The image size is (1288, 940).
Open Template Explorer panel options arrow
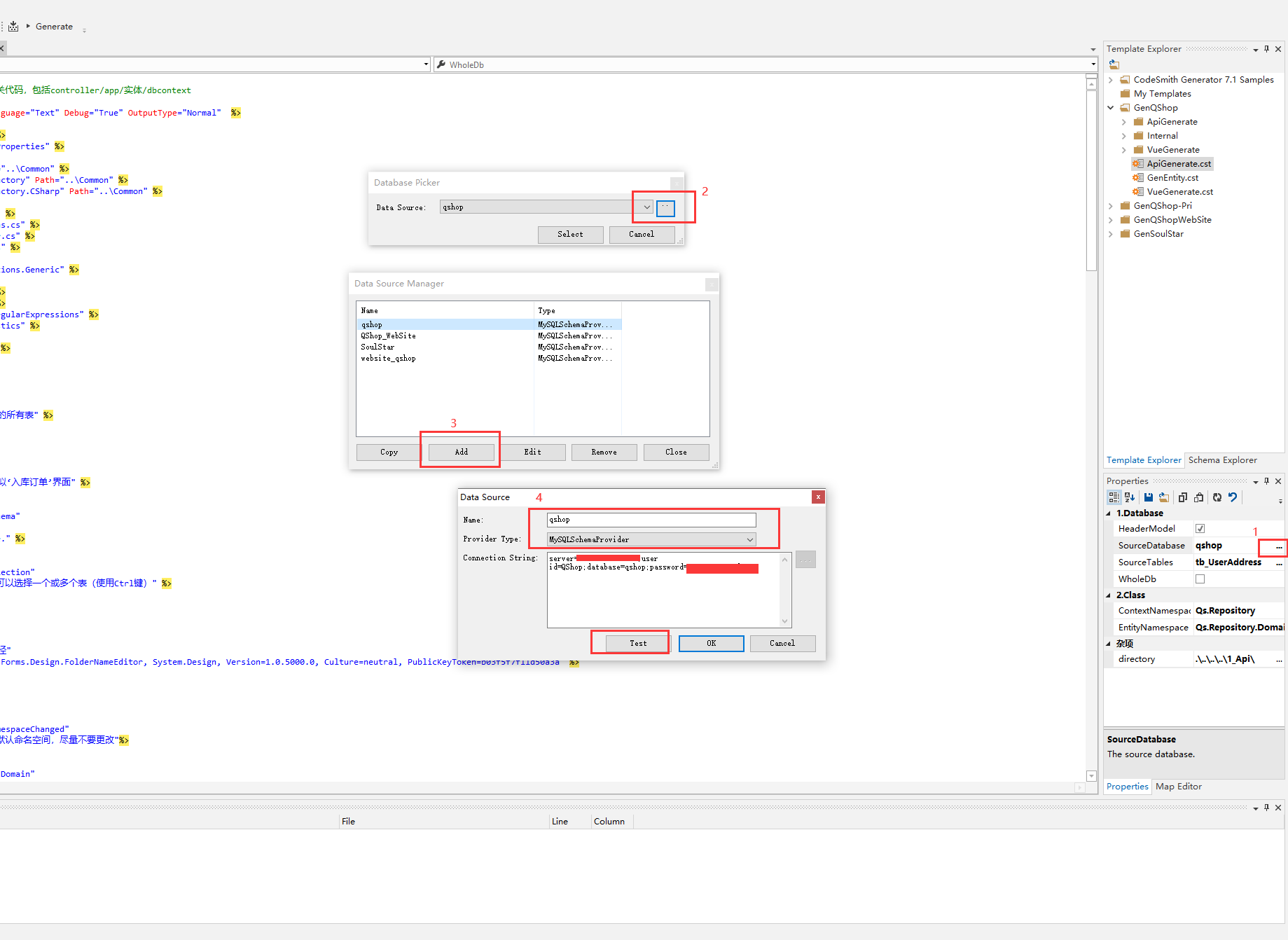pos(1255,50)
